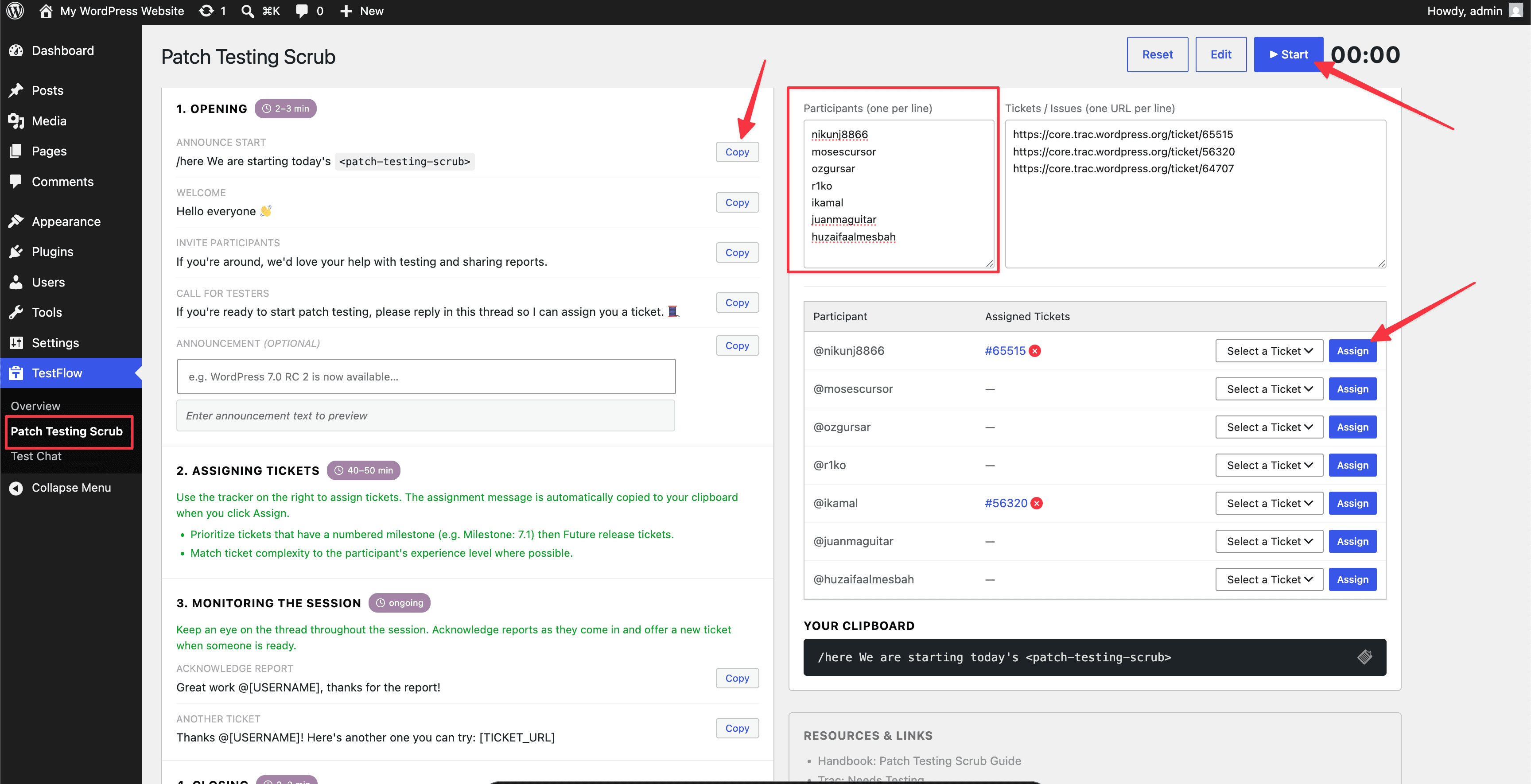Assign a ticket to @huzaifaalmesbah
1531x784 pixels.
point(1352,579)
